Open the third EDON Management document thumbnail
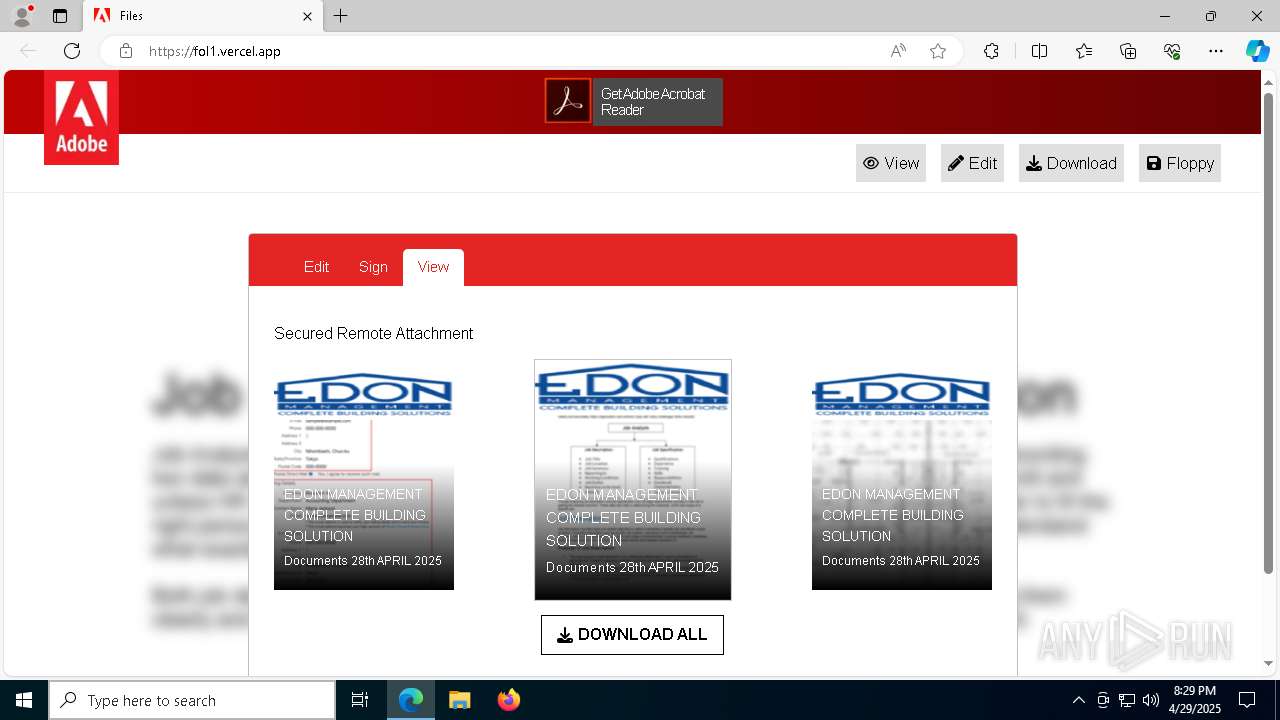Viewport: 1280px width, 720px height. [902, 482]
